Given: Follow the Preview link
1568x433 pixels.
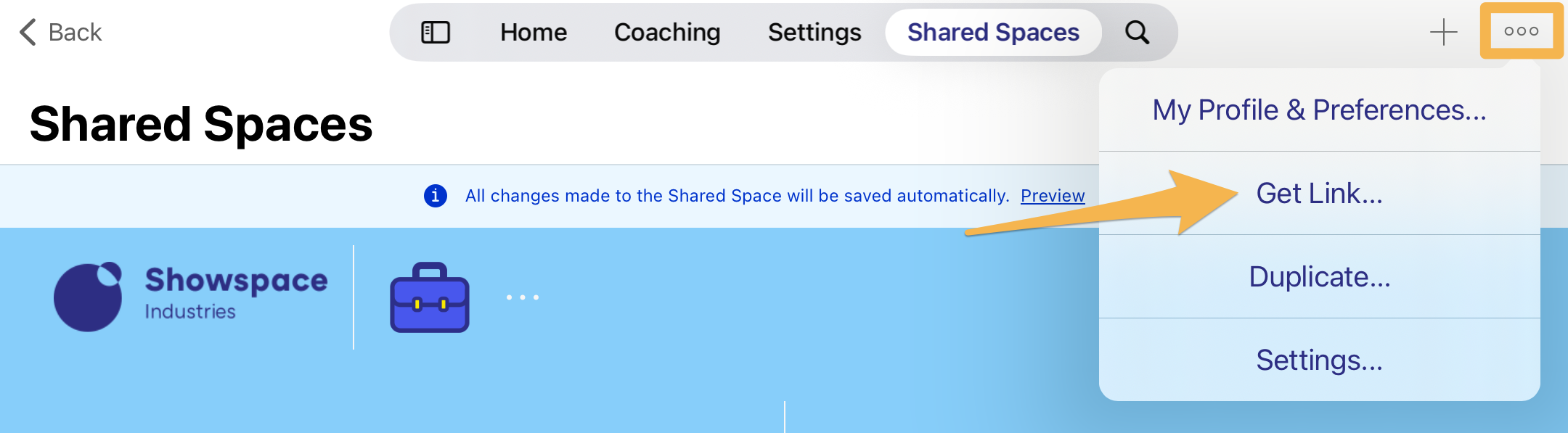Looking at the screenshot, I should [x=1053, y=196].
